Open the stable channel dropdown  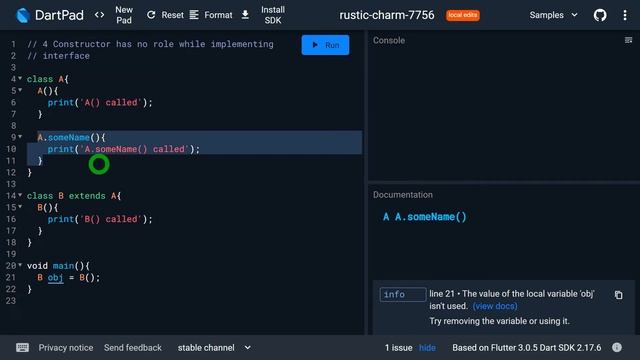pyautogui.click(x=214, y=348)
